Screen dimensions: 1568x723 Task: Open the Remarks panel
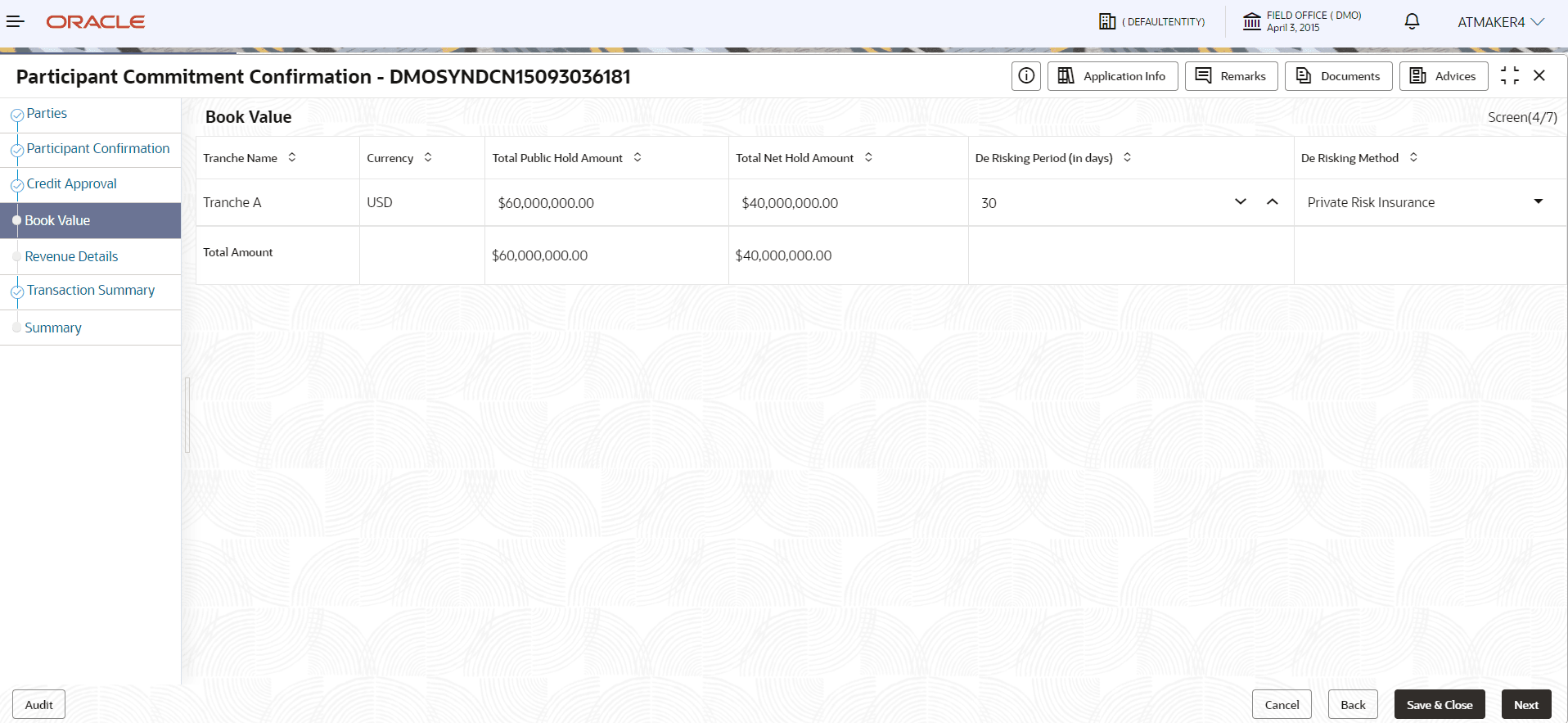1231,76
